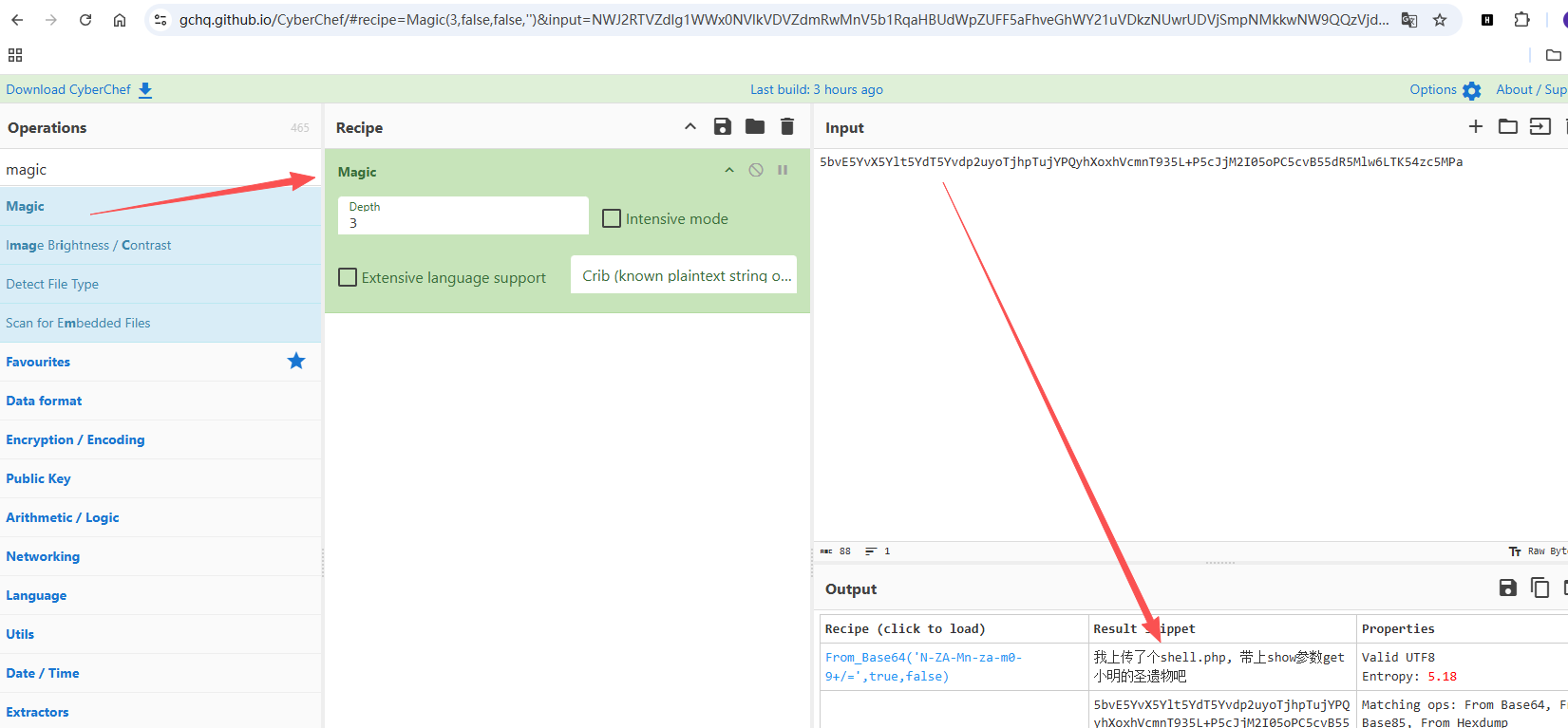Expand the Utils category
The width and height of the screenshot is (1568, 728).
click(161, 634)
